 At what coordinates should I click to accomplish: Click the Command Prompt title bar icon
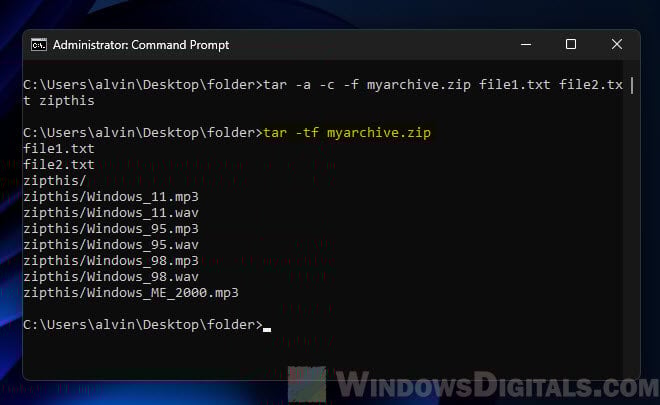(x=39, y=45)
